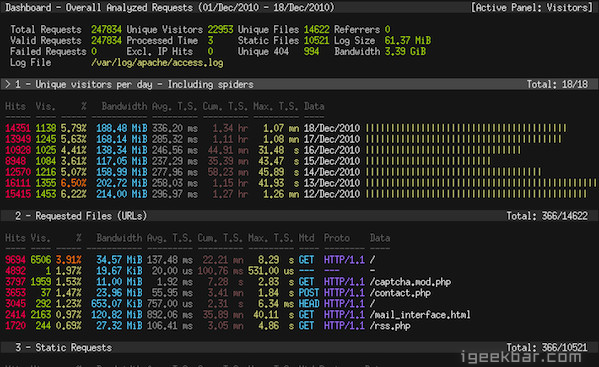Click the HEAD method in Requested Files
Screen dimensions: 599x367
(309, 304)
